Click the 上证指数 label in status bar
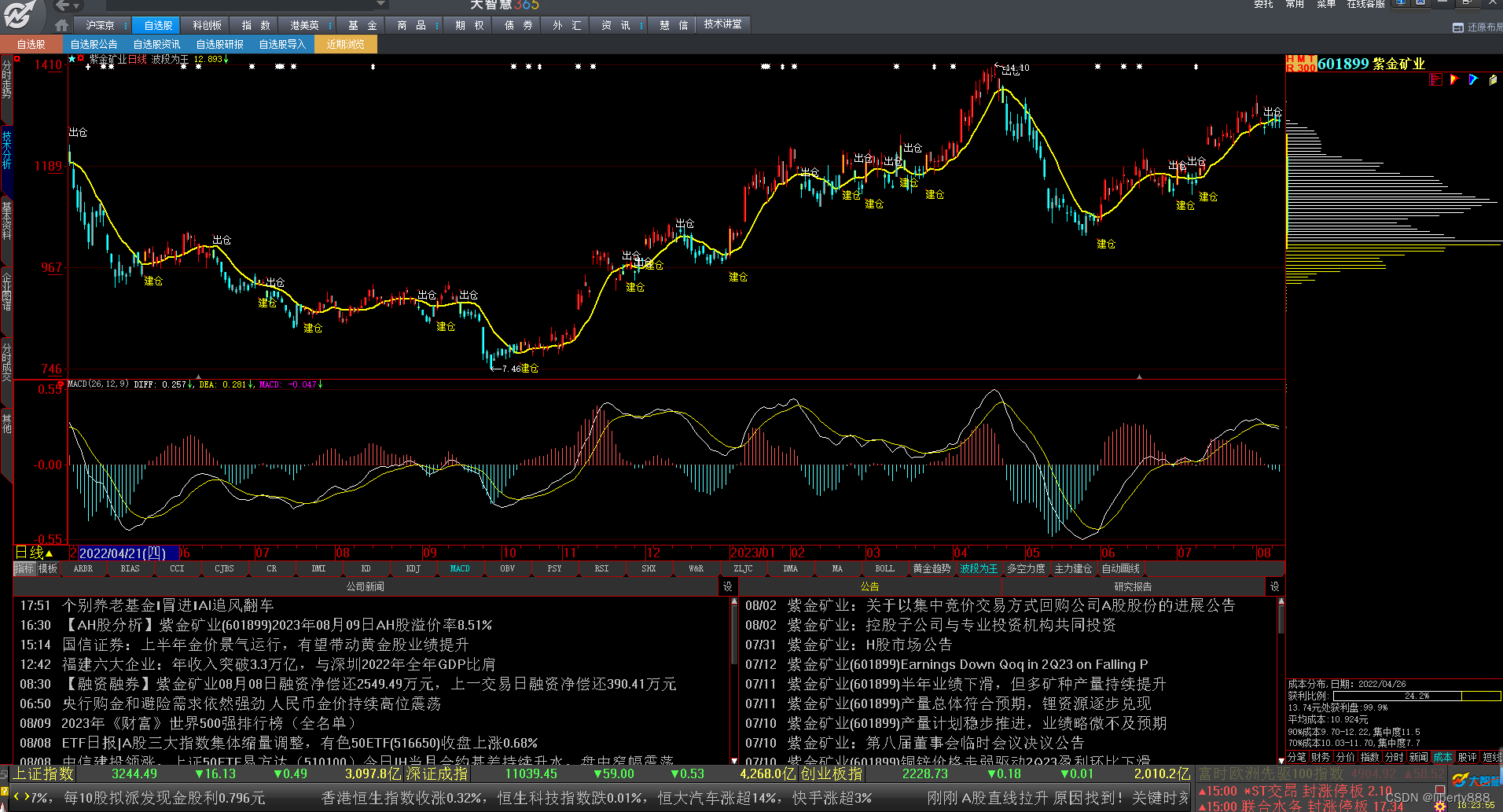 pyautogui.click(x=43, y=773)
